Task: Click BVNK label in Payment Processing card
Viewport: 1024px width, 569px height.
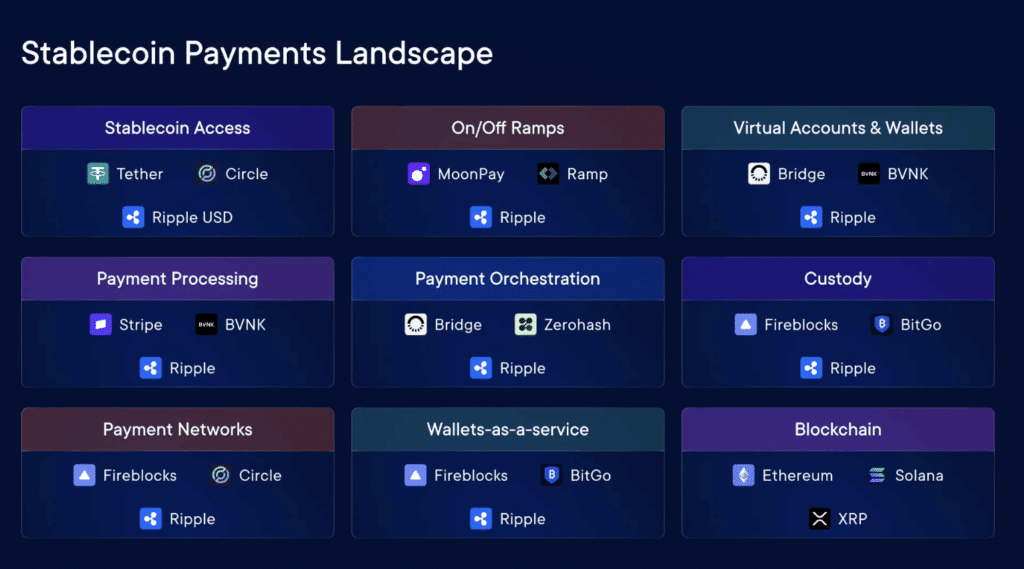Action: tap(246, 325)
